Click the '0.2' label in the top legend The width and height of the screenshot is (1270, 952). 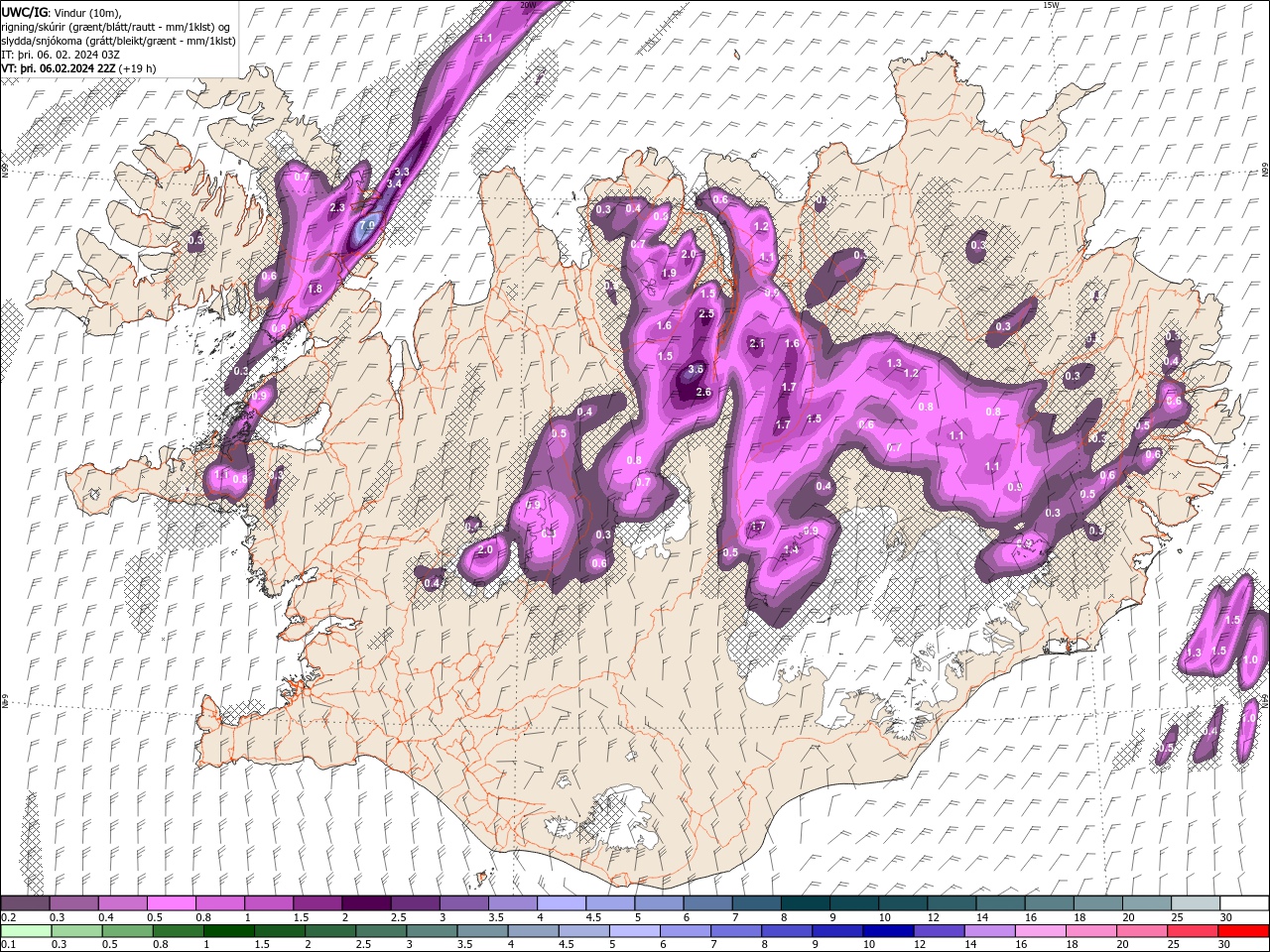coord(8,917)
